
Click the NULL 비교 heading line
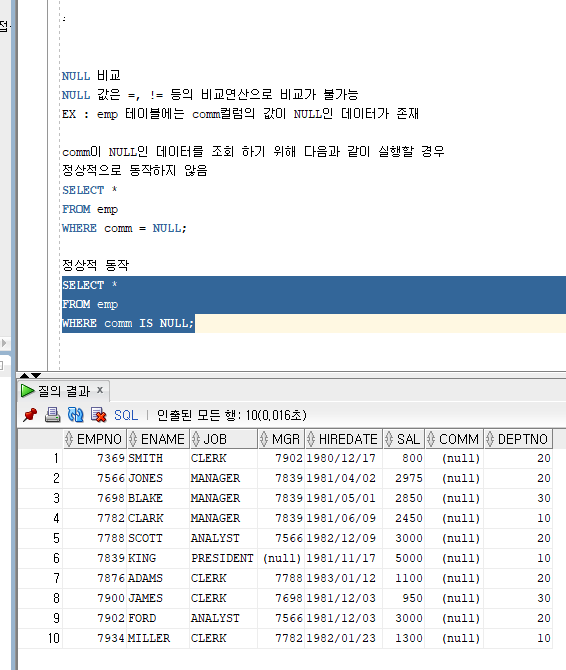pyautogui.click(x=91, y=76)
